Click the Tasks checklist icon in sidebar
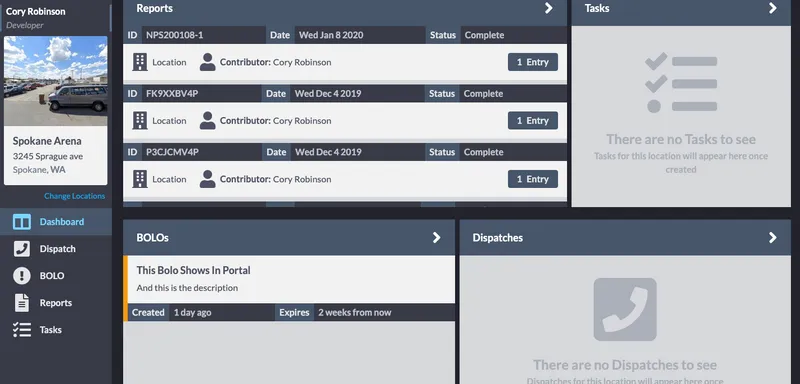This screenshot has width=800, height=384. 22,330
